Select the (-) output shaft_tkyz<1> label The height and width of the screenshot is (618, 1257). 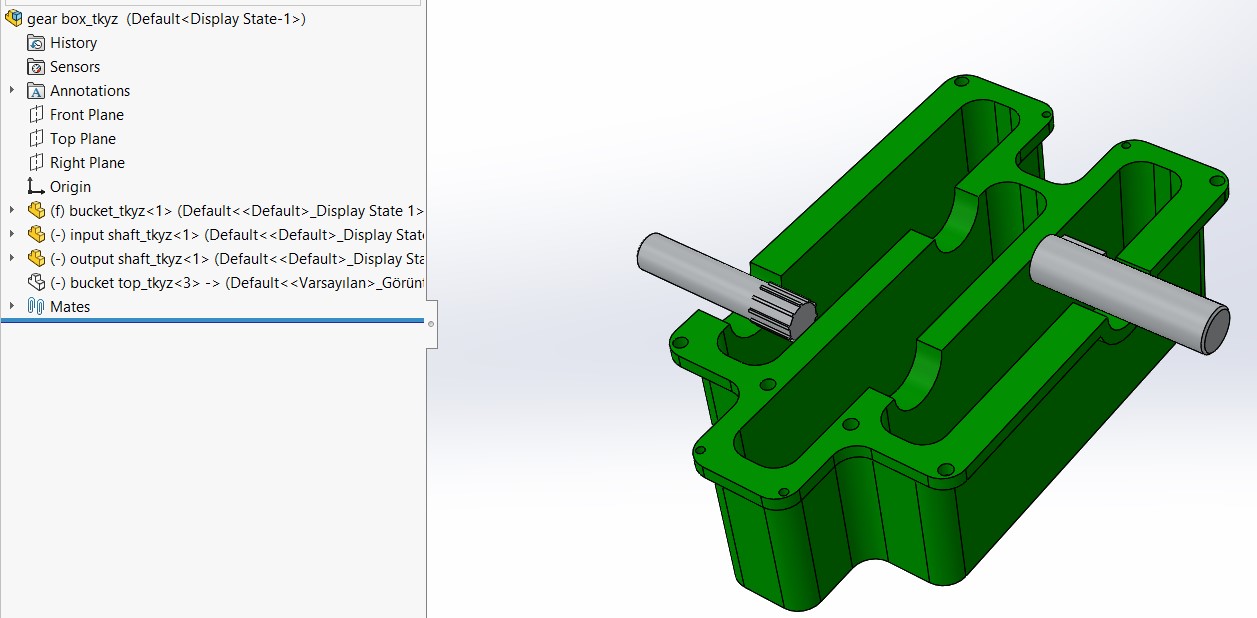click(237, 259)
